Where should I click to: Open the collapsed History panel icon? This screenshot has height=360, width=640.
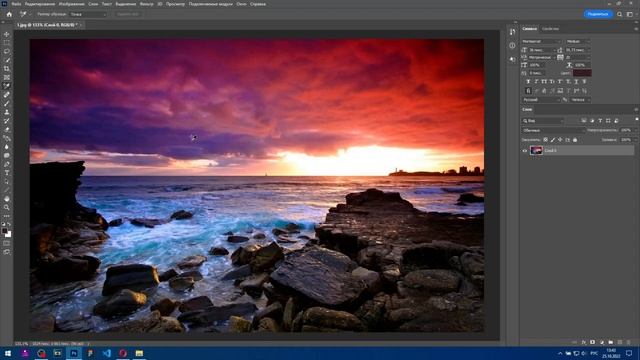click(512, 32)
